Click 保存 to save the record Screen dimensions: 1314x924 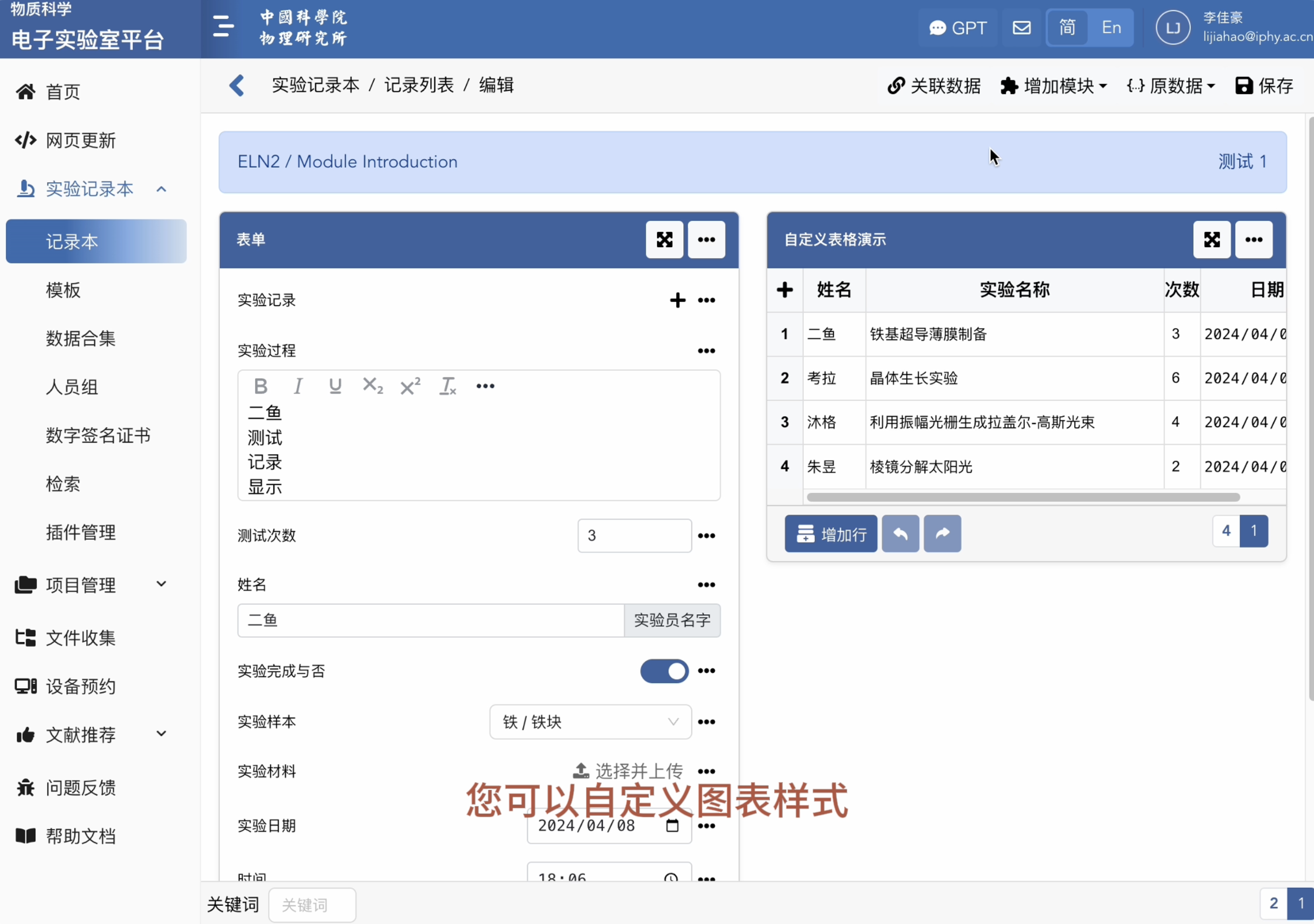[x=1264, y=86]
